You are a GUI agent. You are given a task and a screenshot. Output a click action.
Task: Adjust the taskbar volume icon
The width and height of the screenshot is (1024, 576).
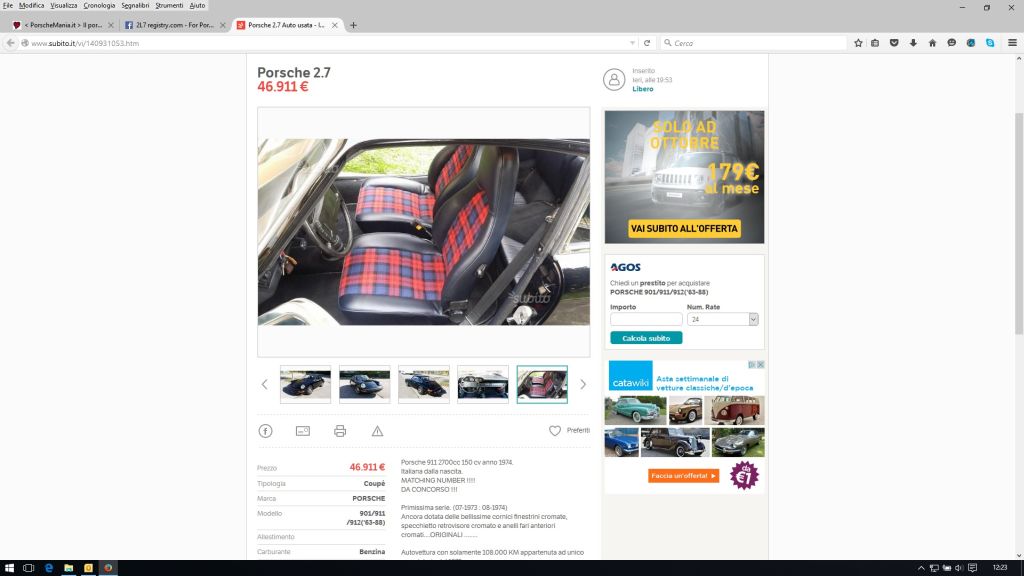959,568
